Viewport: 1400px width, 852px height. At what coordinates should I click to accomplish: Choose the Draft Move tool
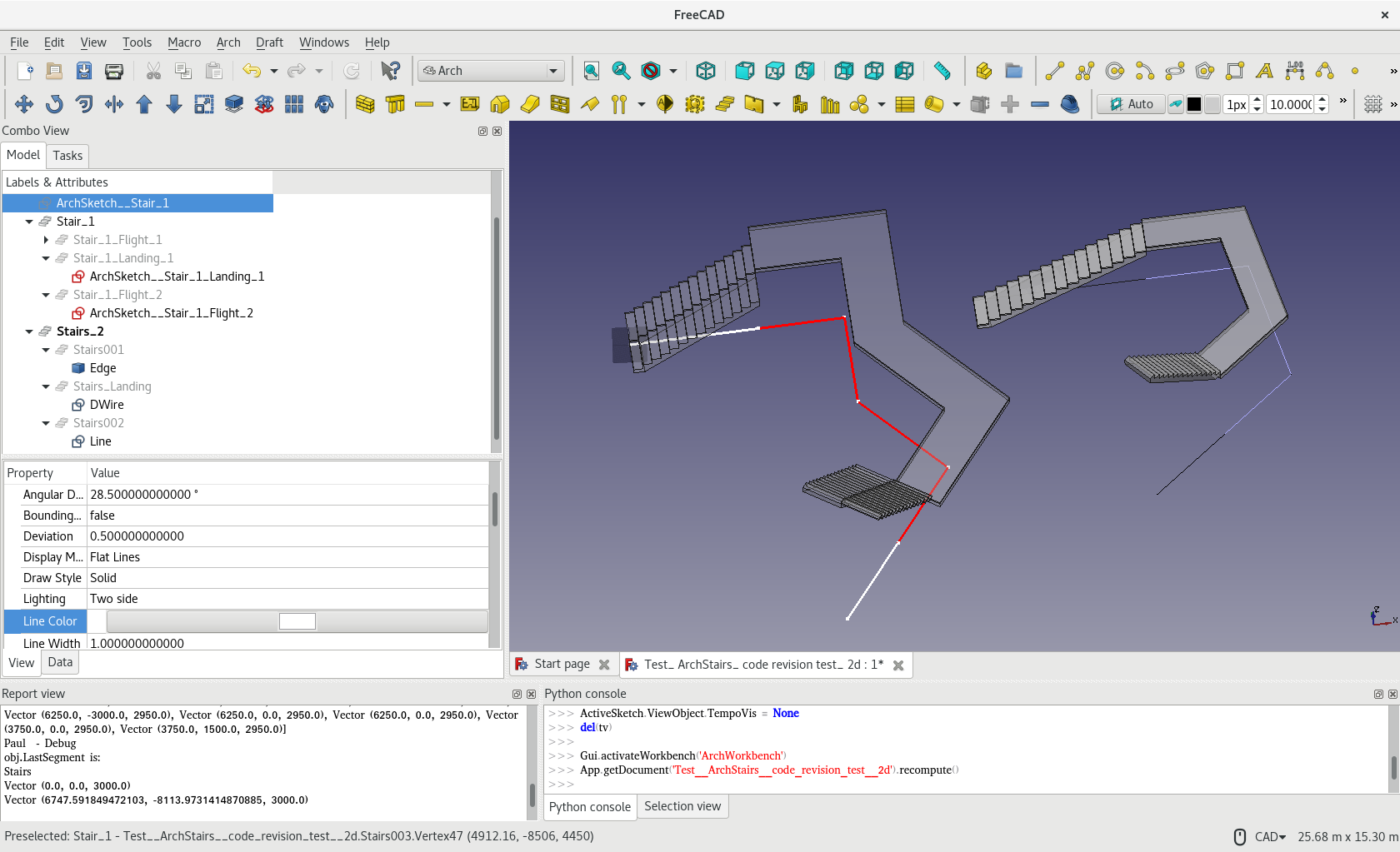coord(24,104)
